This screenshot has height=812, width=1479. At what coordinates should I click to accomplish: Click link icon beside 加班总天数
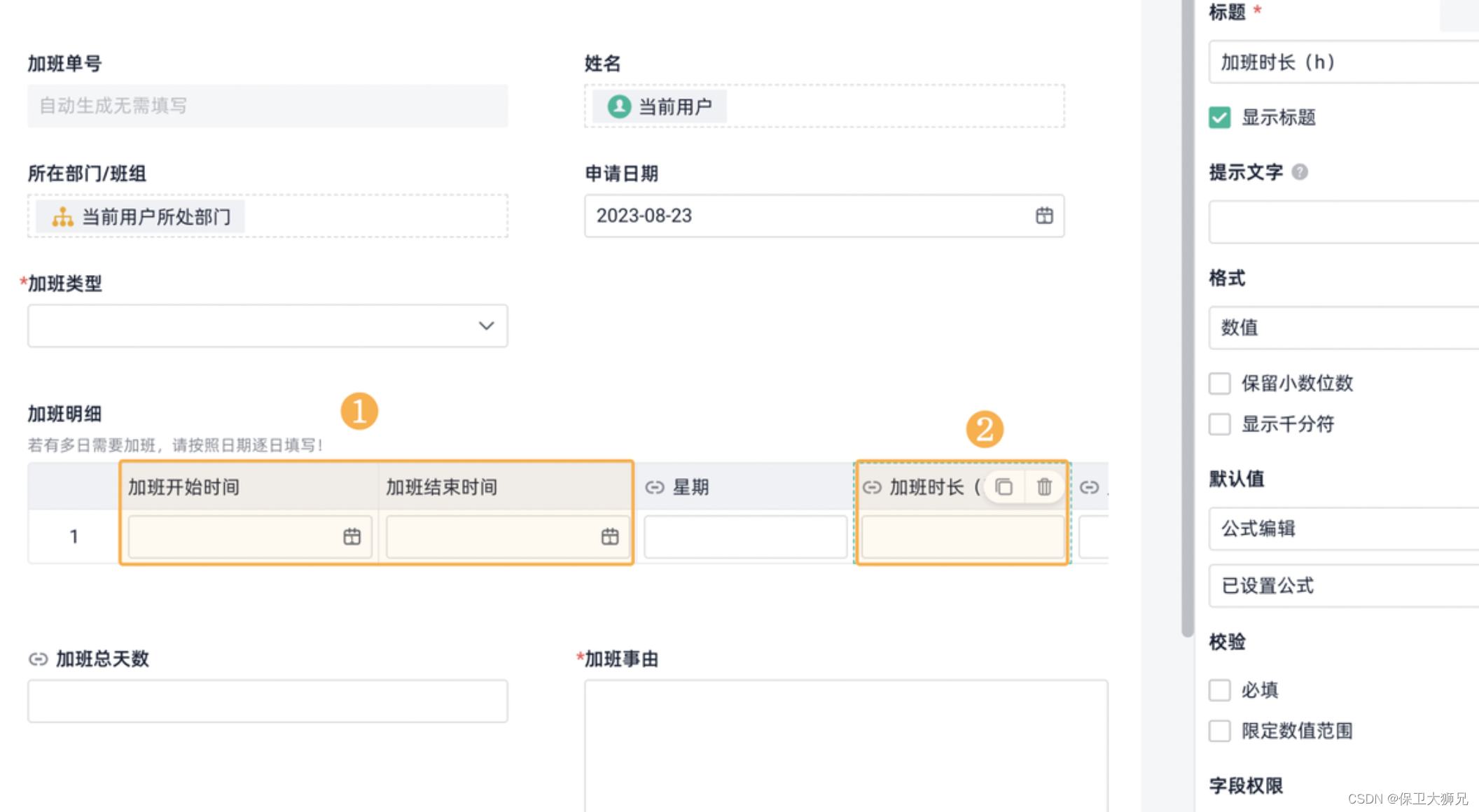(38, 659)
